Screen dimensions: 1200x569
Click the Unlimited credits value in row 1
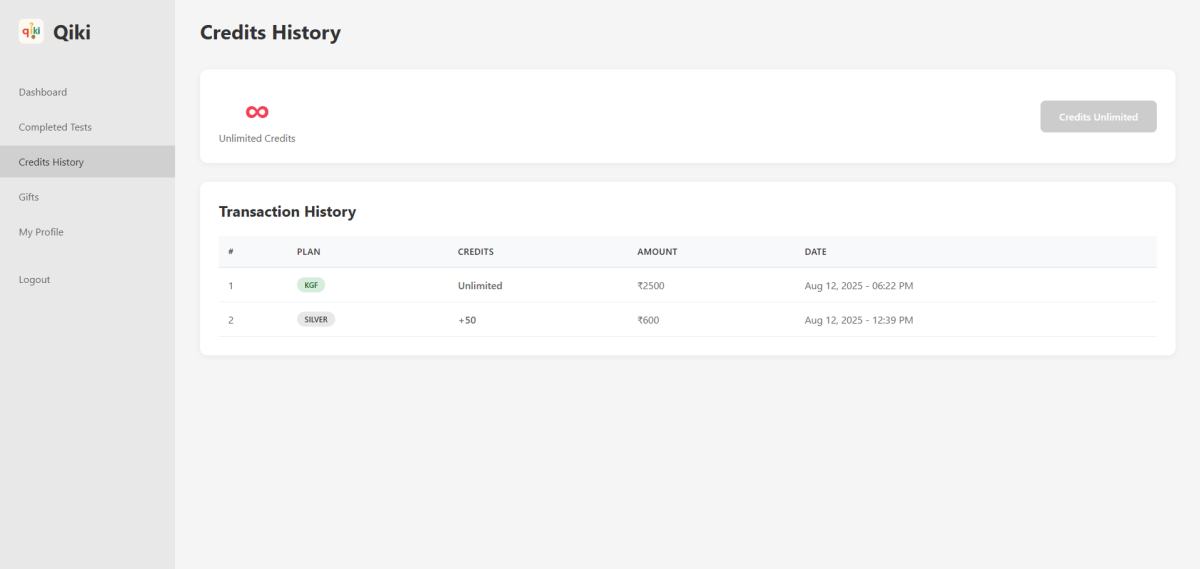[x=480, y=286]
